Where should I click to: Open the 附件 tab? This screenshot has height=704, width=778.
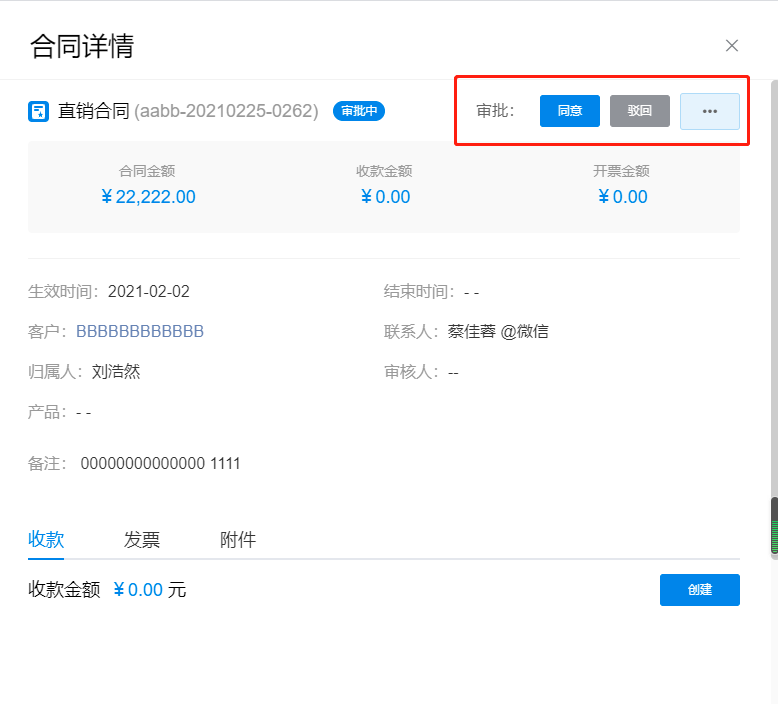pyautogui.click(x=238, y=540)
